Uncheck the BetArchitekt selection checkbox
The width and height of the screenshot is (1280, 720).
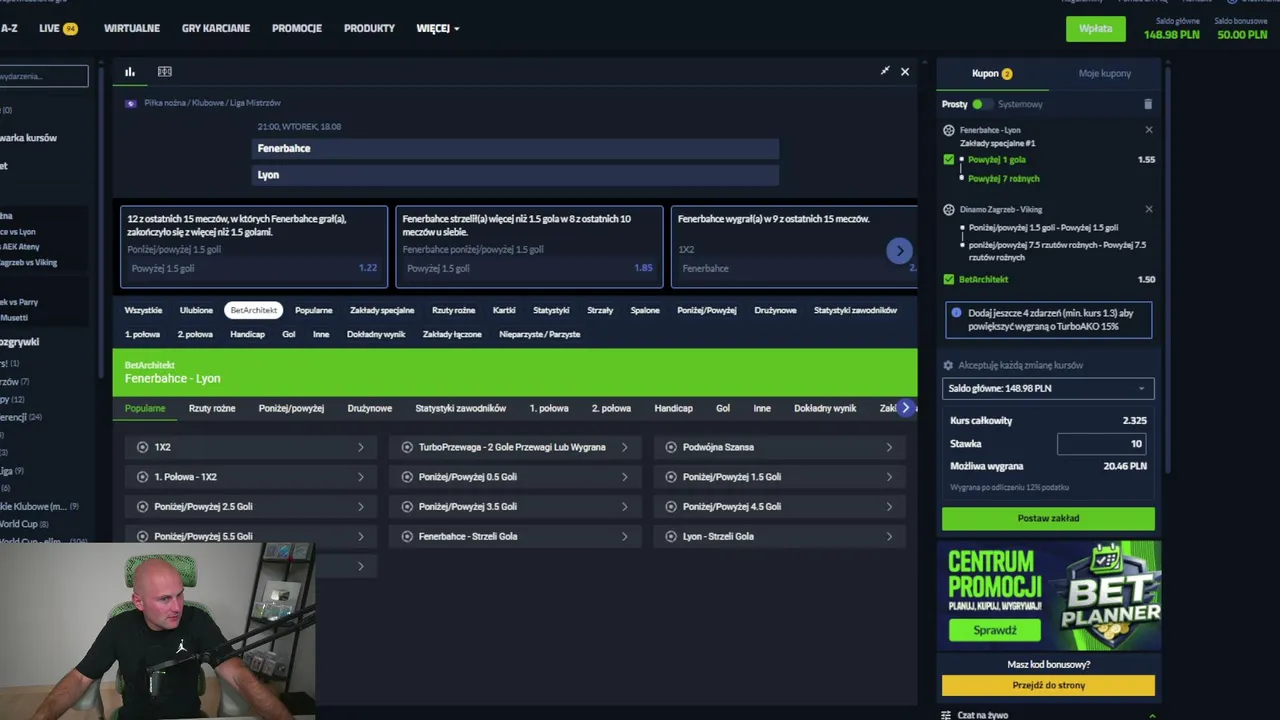[949, 280]
